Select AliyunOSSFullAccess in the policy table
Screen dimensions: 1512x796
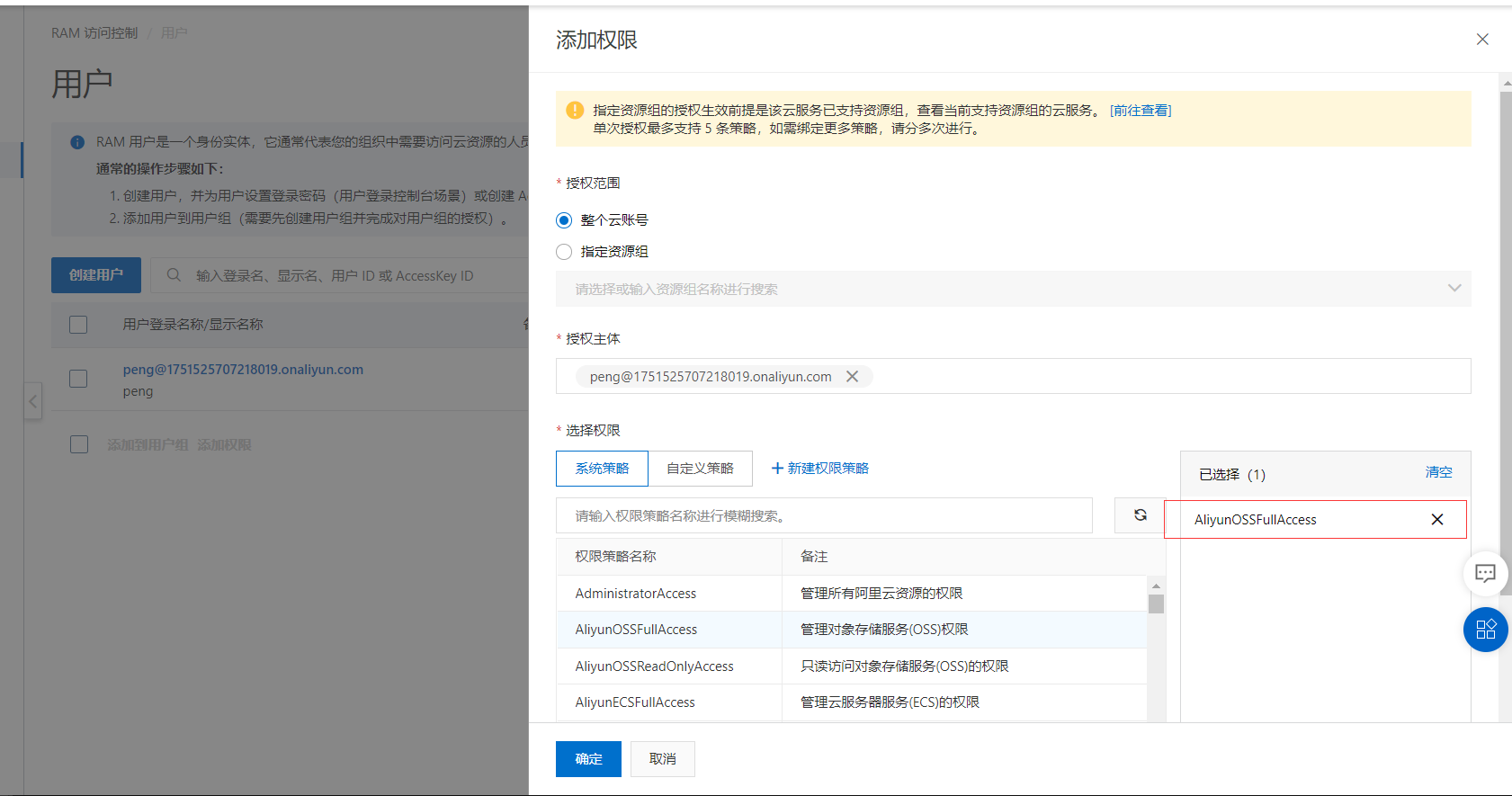click(851, 630)
